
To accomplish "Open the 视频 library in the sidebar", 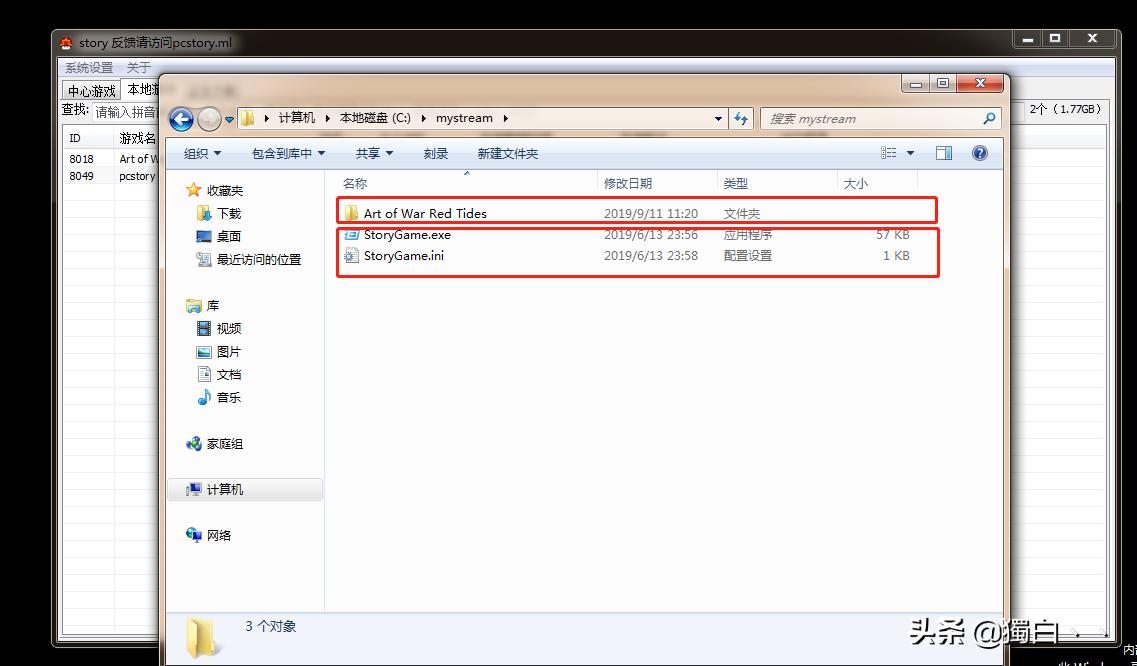I will click(228, 328).
